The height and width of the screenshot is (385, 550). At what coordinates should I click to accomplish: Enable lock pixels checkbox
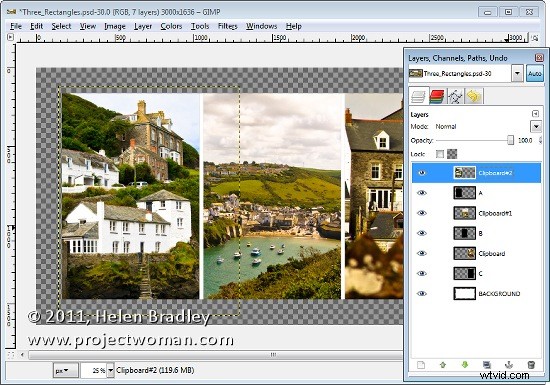(440, 154)
